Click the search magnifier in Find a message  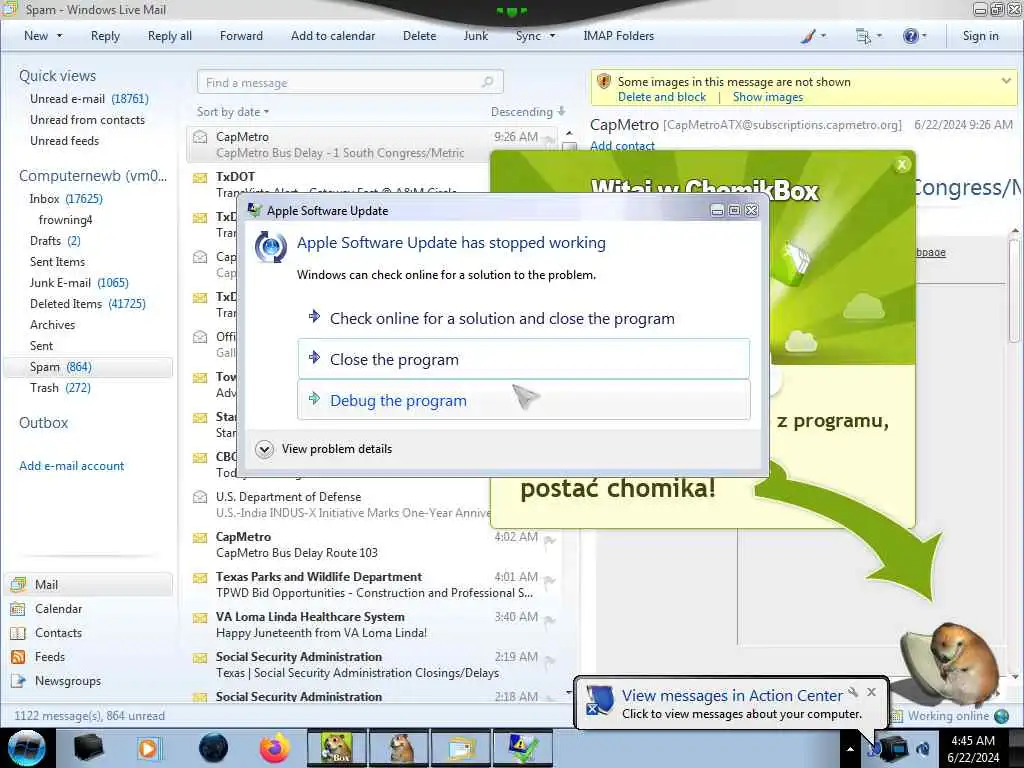click(x=487, y=82)
